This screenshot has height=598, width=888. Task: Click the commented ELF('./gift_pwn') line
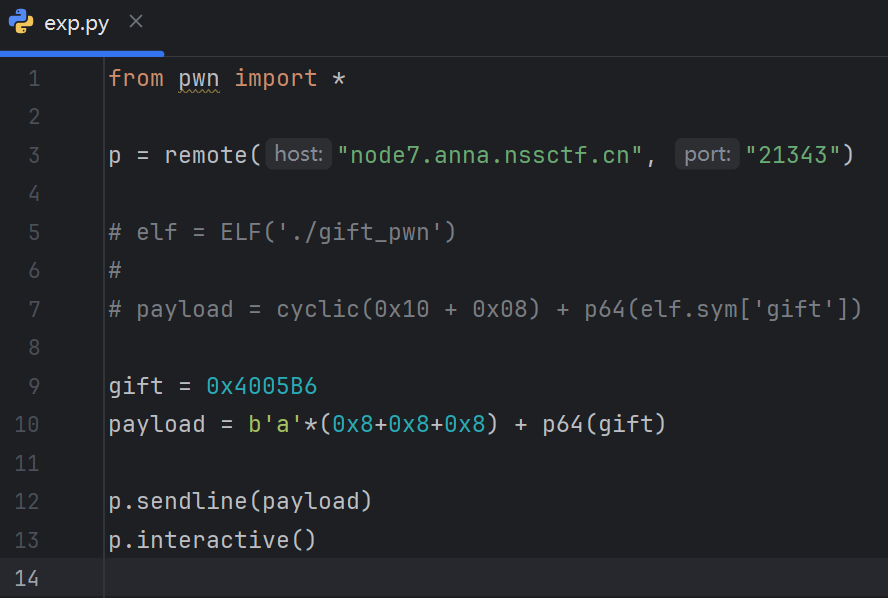[x=282, y=232]
